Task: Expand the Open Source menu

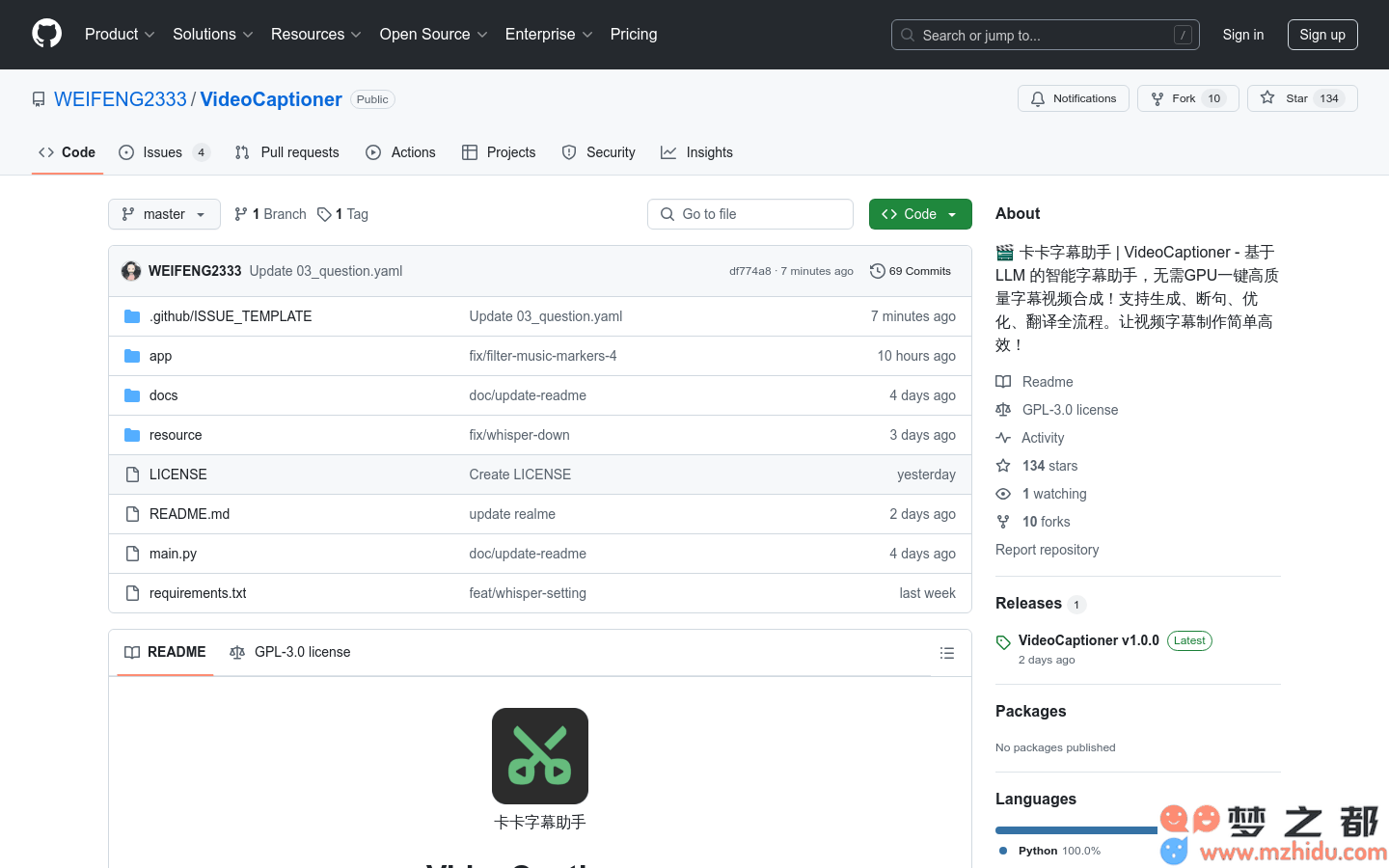Action: [x=434, y=34]
